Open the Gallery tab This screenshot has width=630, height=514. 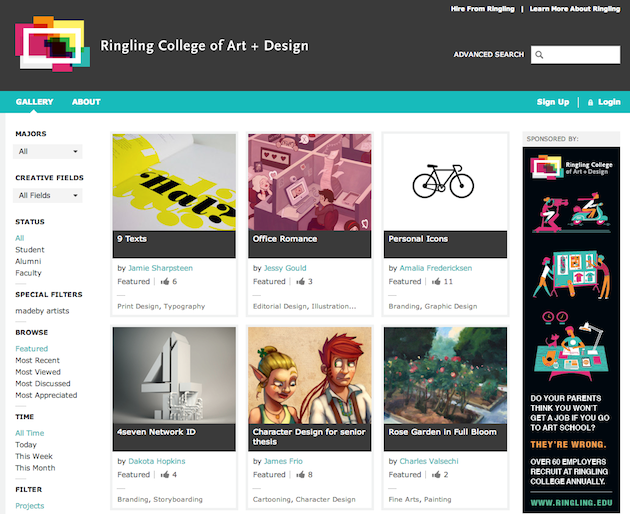[x=35, y=102]
